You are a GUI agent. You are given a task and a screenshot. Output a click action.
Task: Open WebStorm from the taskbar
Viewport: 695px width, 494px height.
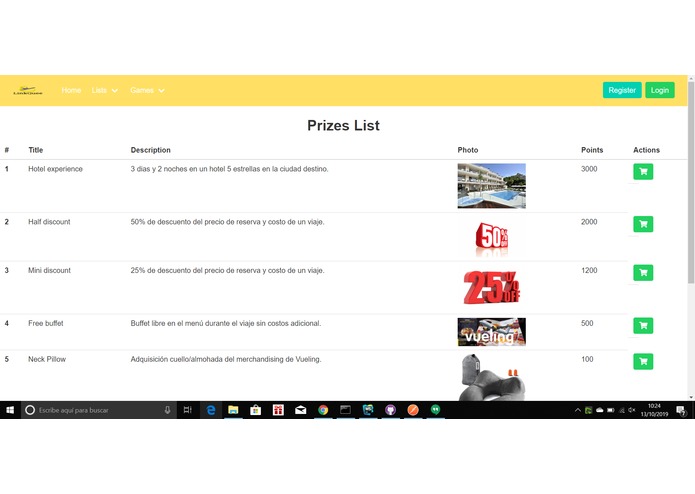(368, 410)
